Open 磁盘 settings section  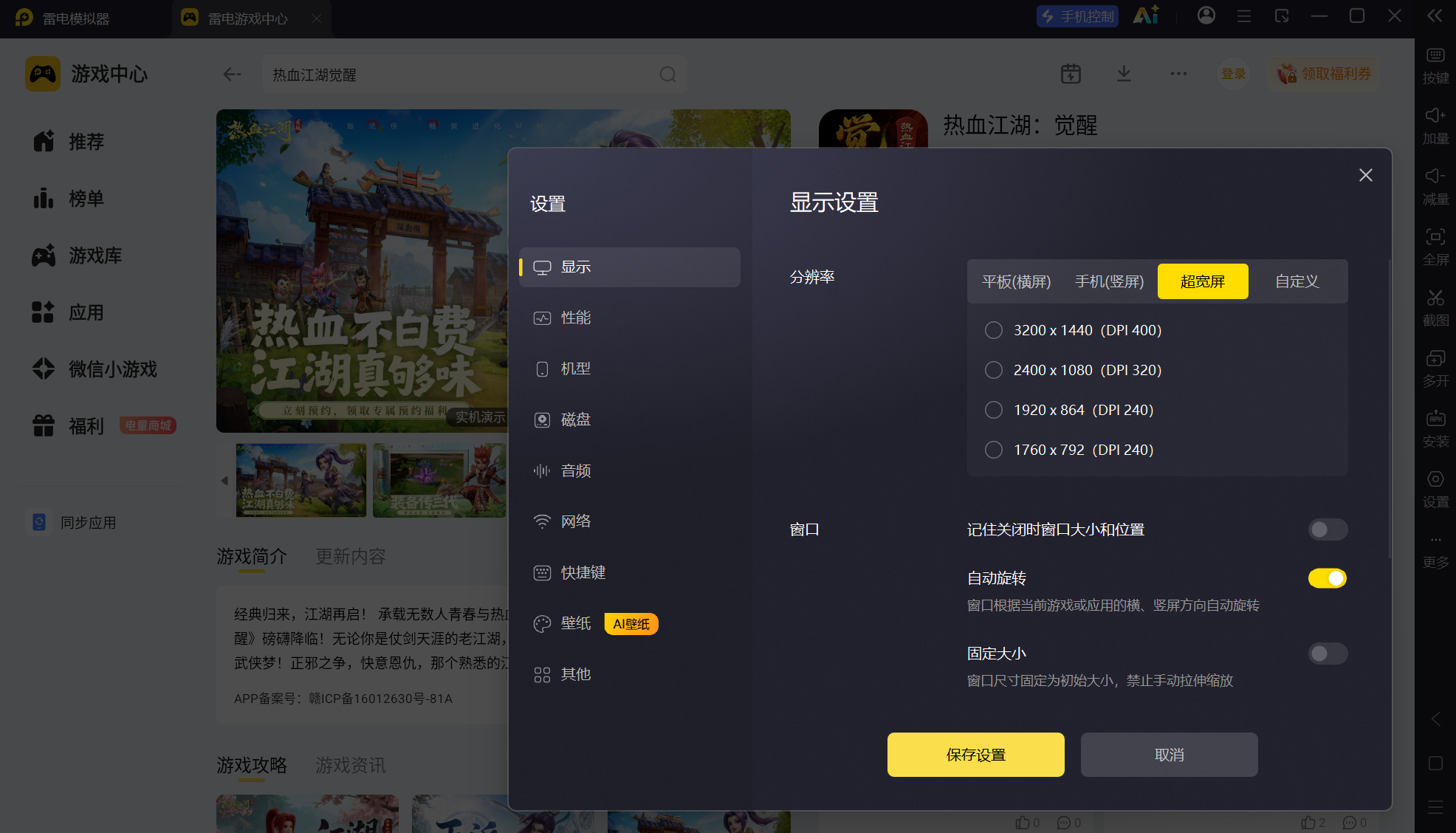pos(630,420)
